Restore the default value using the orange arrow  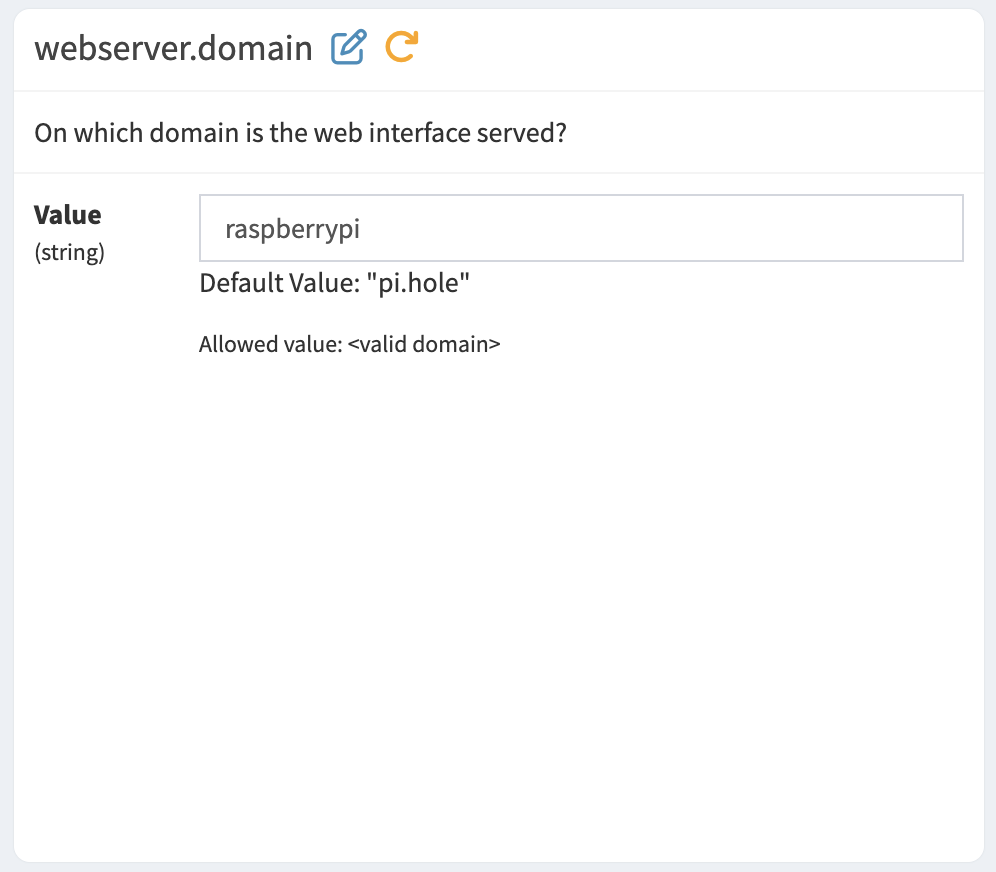(401, 47)
